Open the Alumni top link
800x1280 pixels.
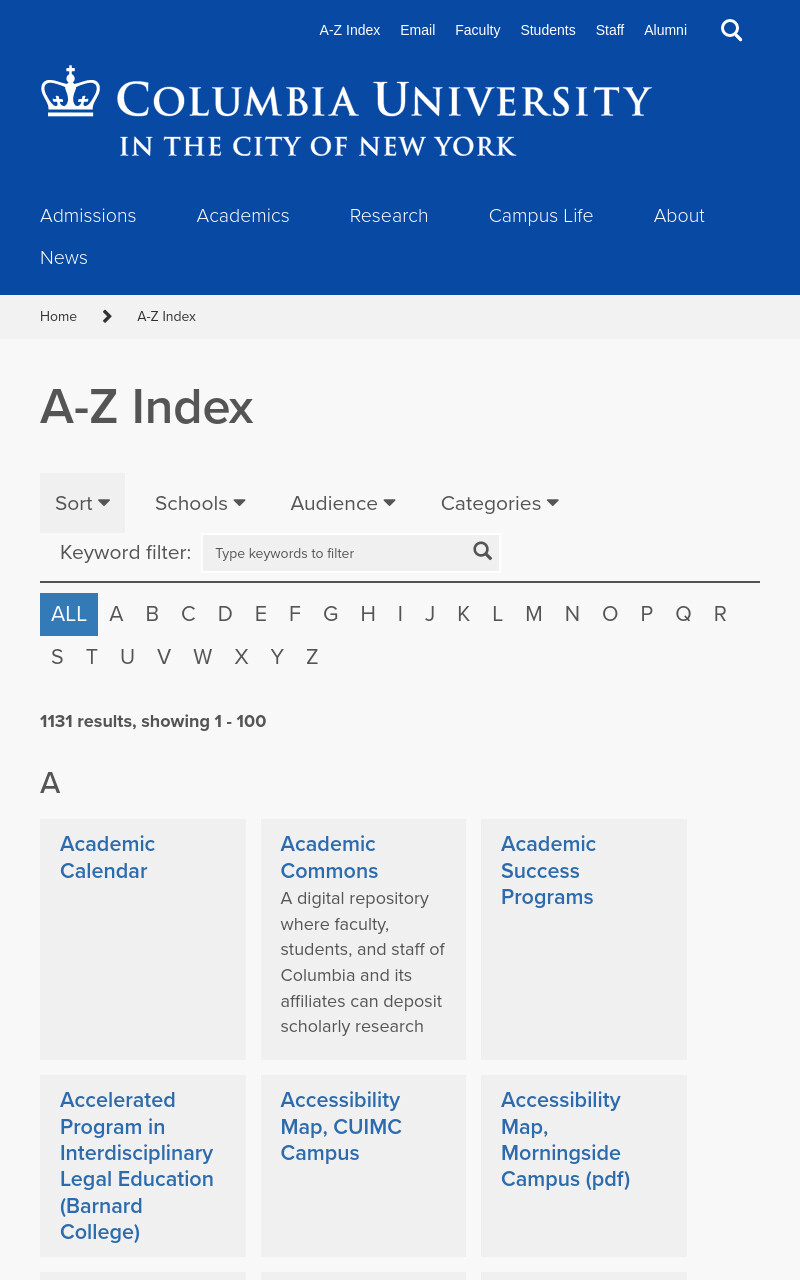[x=665, y=30]
